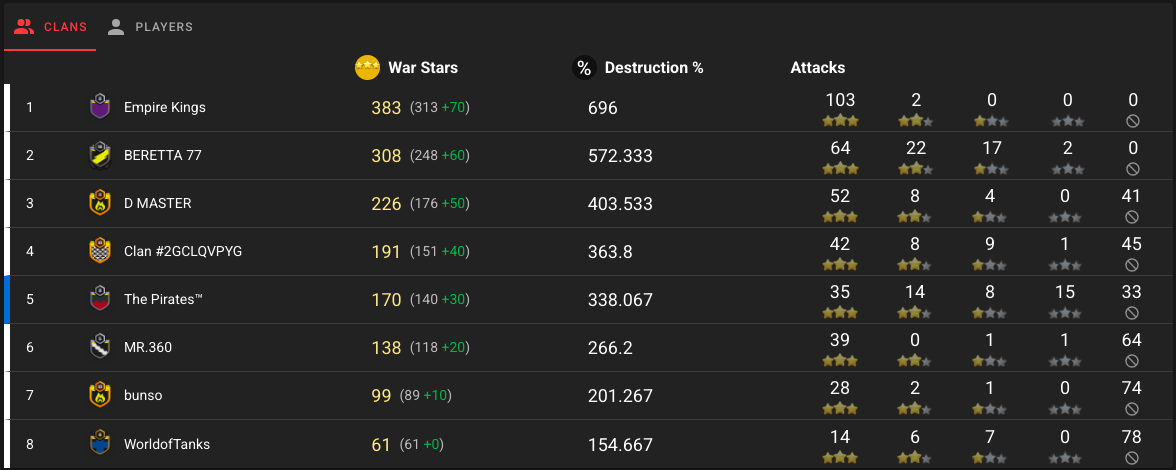Viewport: 1176px width, 470px height.
Task: Select the Clans tab
Action: (50, 27)
